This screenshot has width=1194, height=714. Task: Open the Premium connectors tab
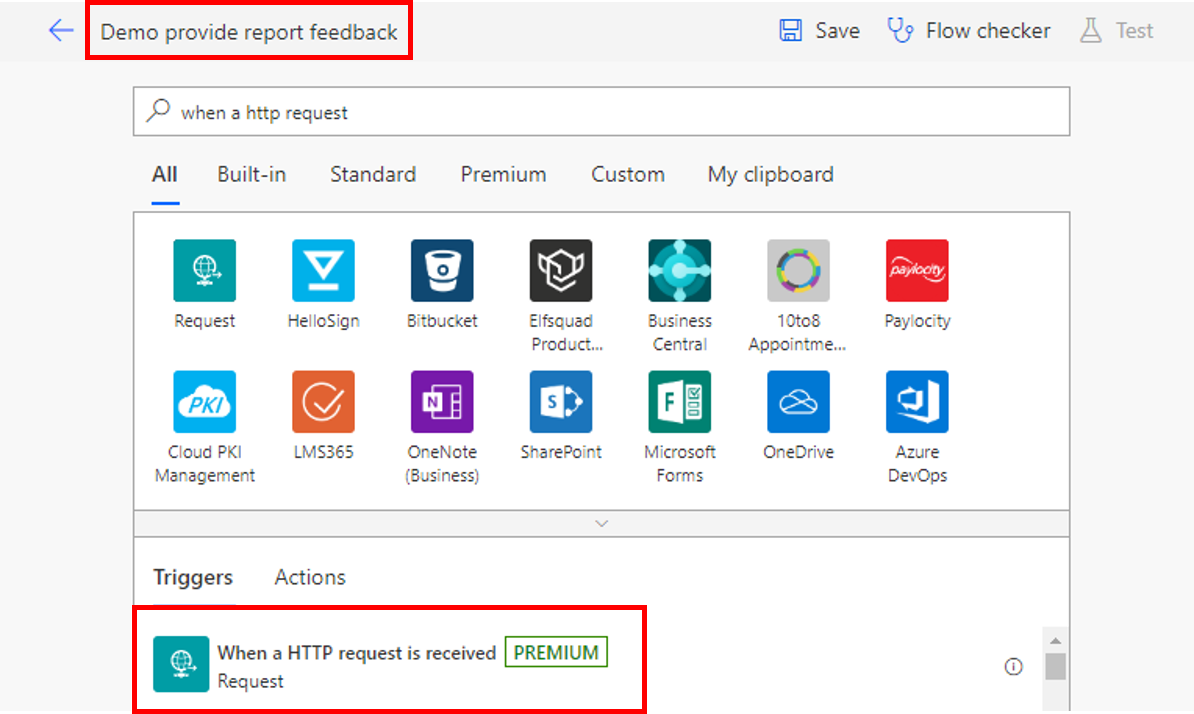(x=503, y=174)
